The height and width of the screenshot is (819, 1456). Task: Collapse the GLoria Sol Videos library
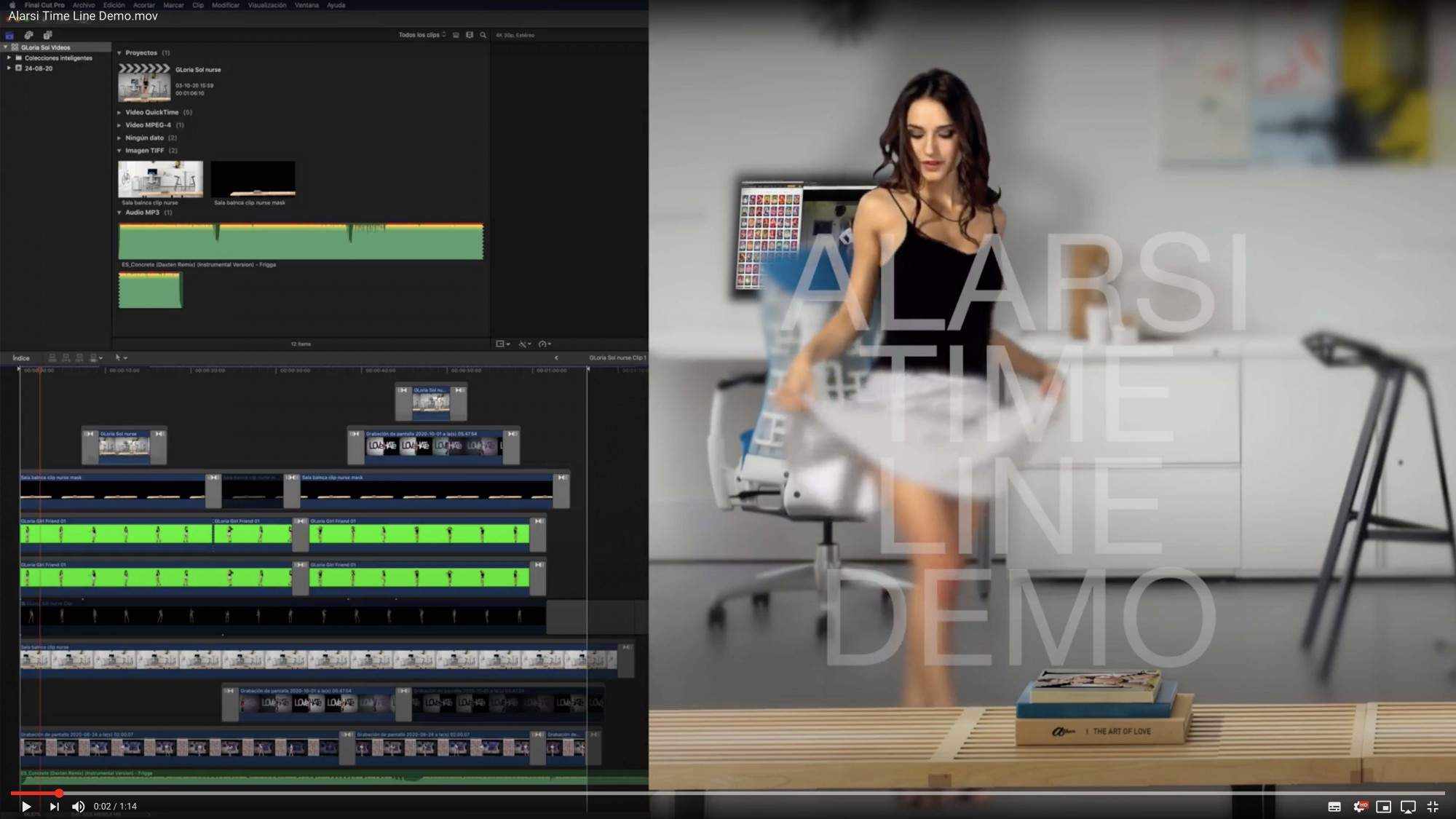click(x=6, y=47)
